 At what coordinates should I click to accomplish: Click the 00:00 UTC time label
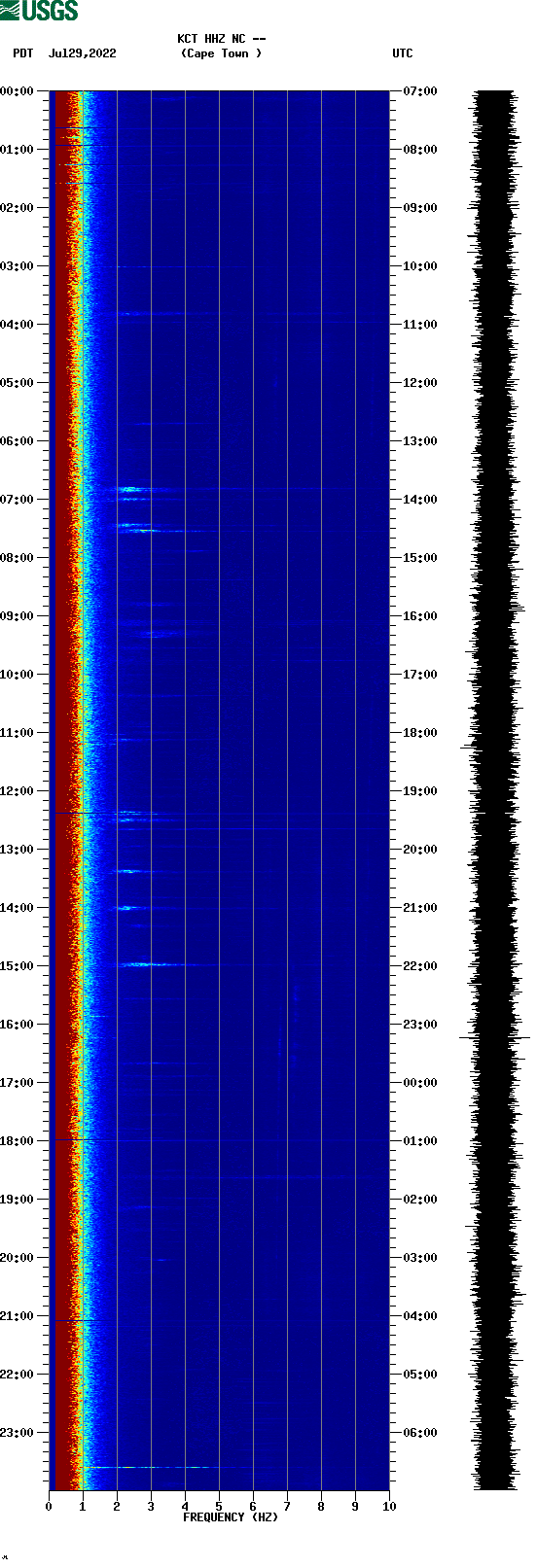[420, 1083]
